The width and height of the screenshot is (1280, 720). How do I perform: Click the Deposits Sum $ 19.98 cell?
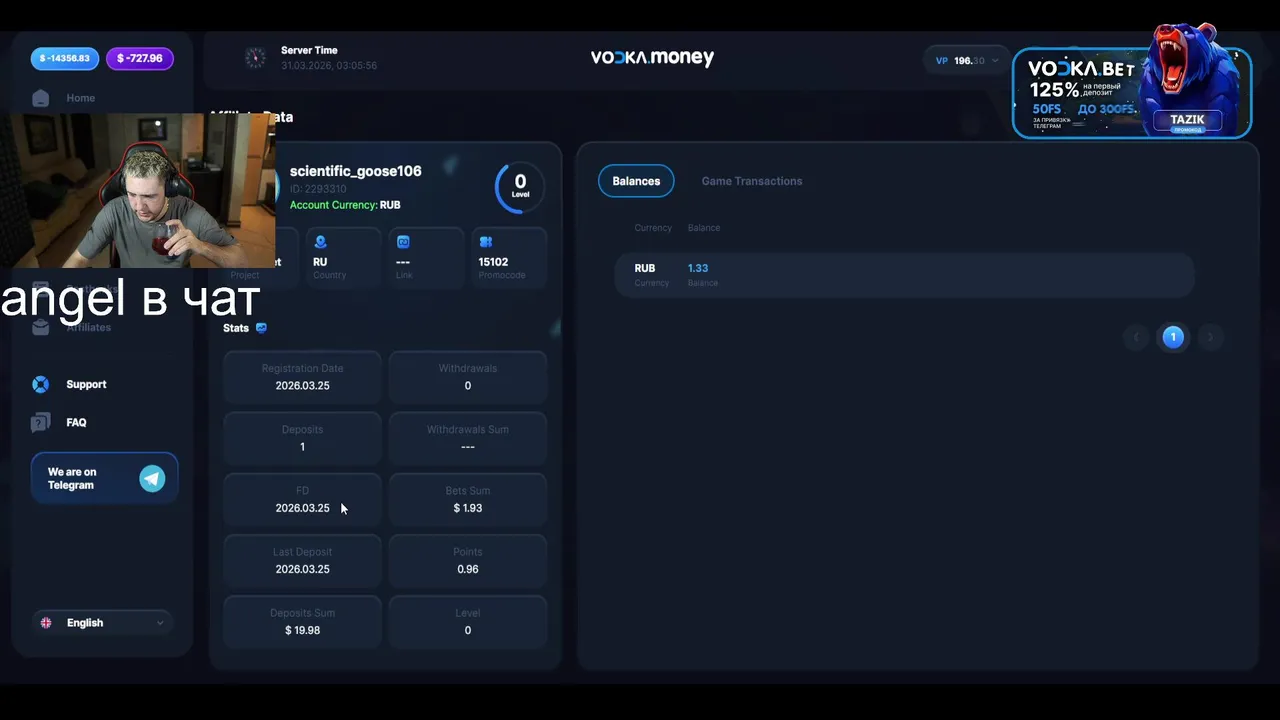302,621
